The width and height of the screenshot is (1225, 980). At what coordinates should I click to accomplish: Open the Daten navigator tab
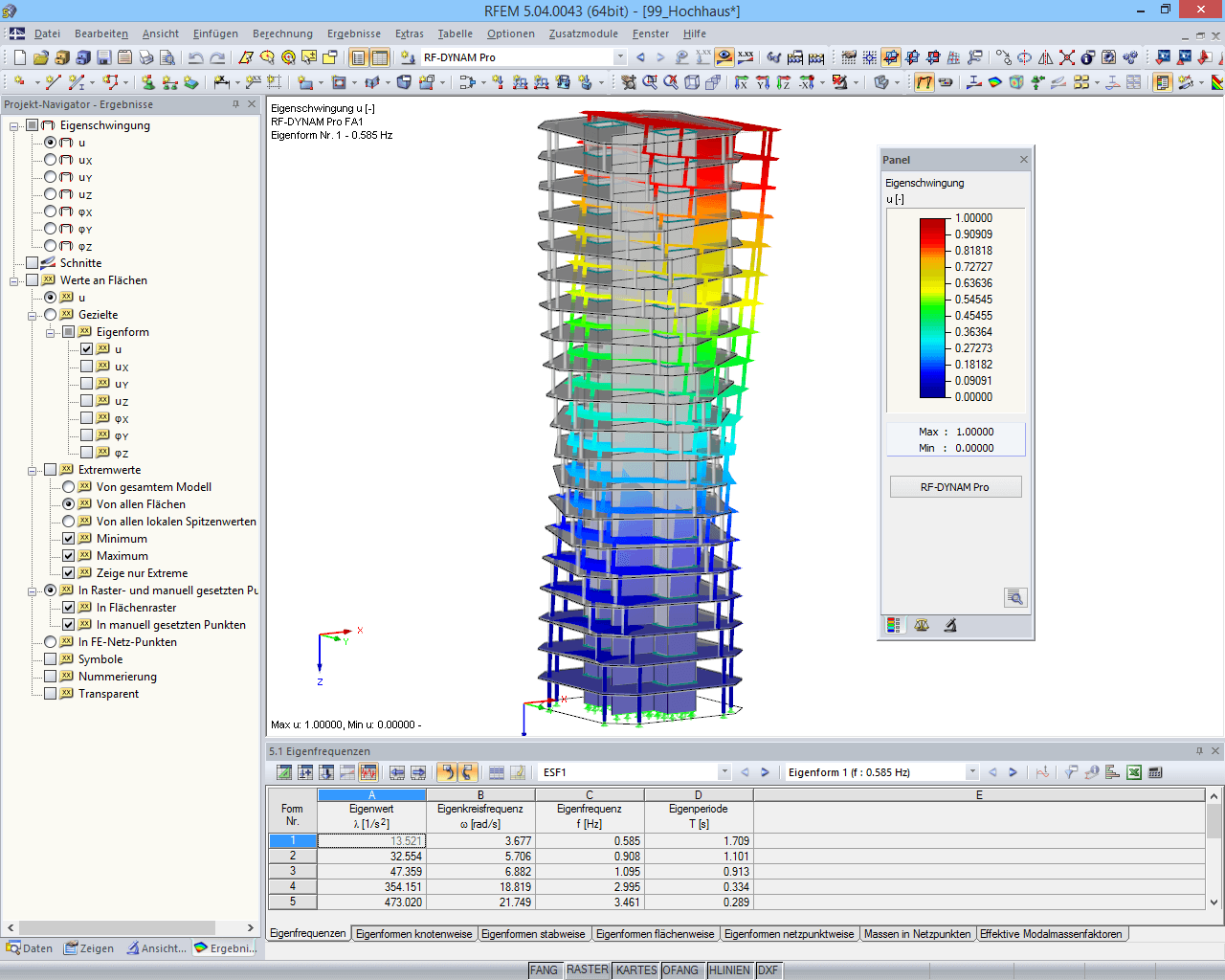coord(30,948)
